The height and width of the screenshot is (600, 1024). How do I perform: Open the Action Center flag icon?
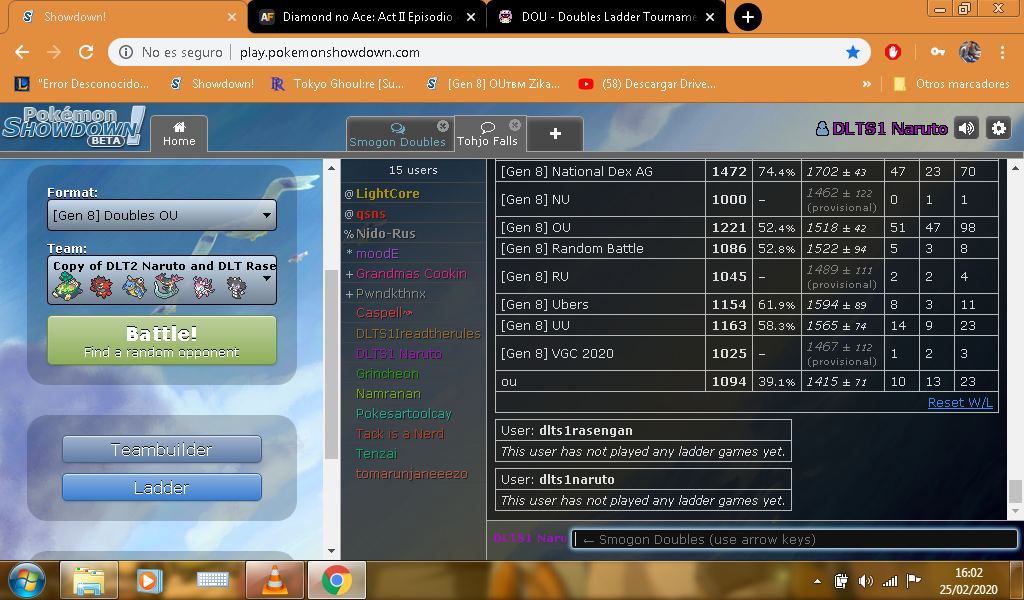tap(914, 581)
